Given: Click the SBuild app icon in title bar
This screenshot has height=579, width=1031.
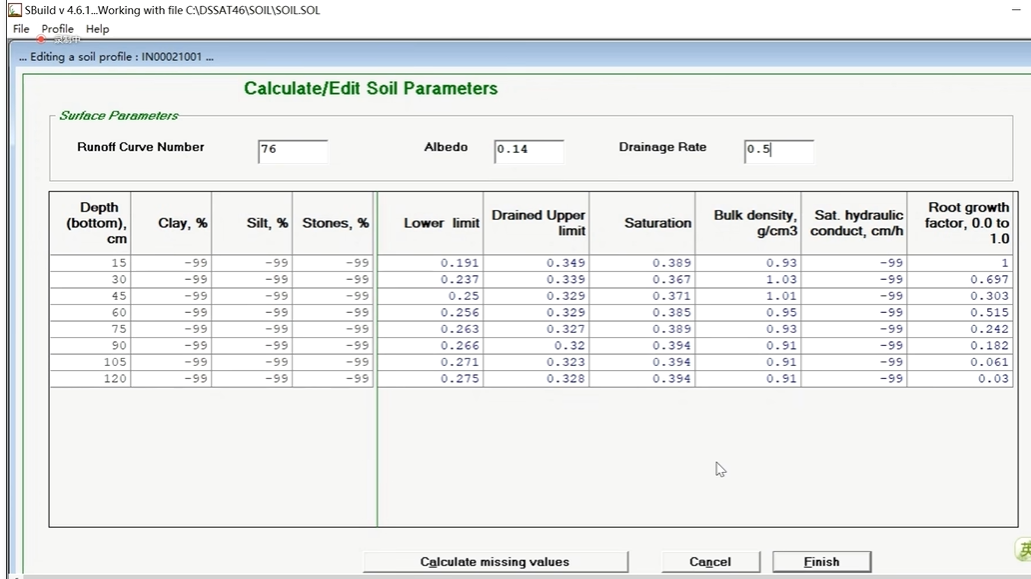Looking at the screenshot, I should point(14,10).
